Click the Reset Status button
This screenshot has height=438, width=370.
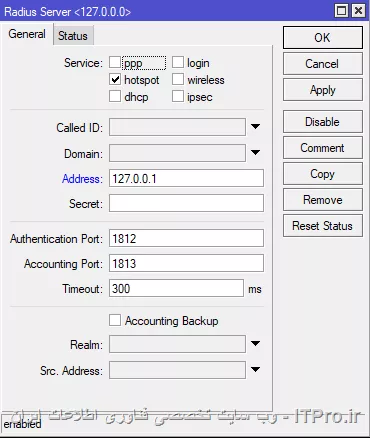[323, 226]
